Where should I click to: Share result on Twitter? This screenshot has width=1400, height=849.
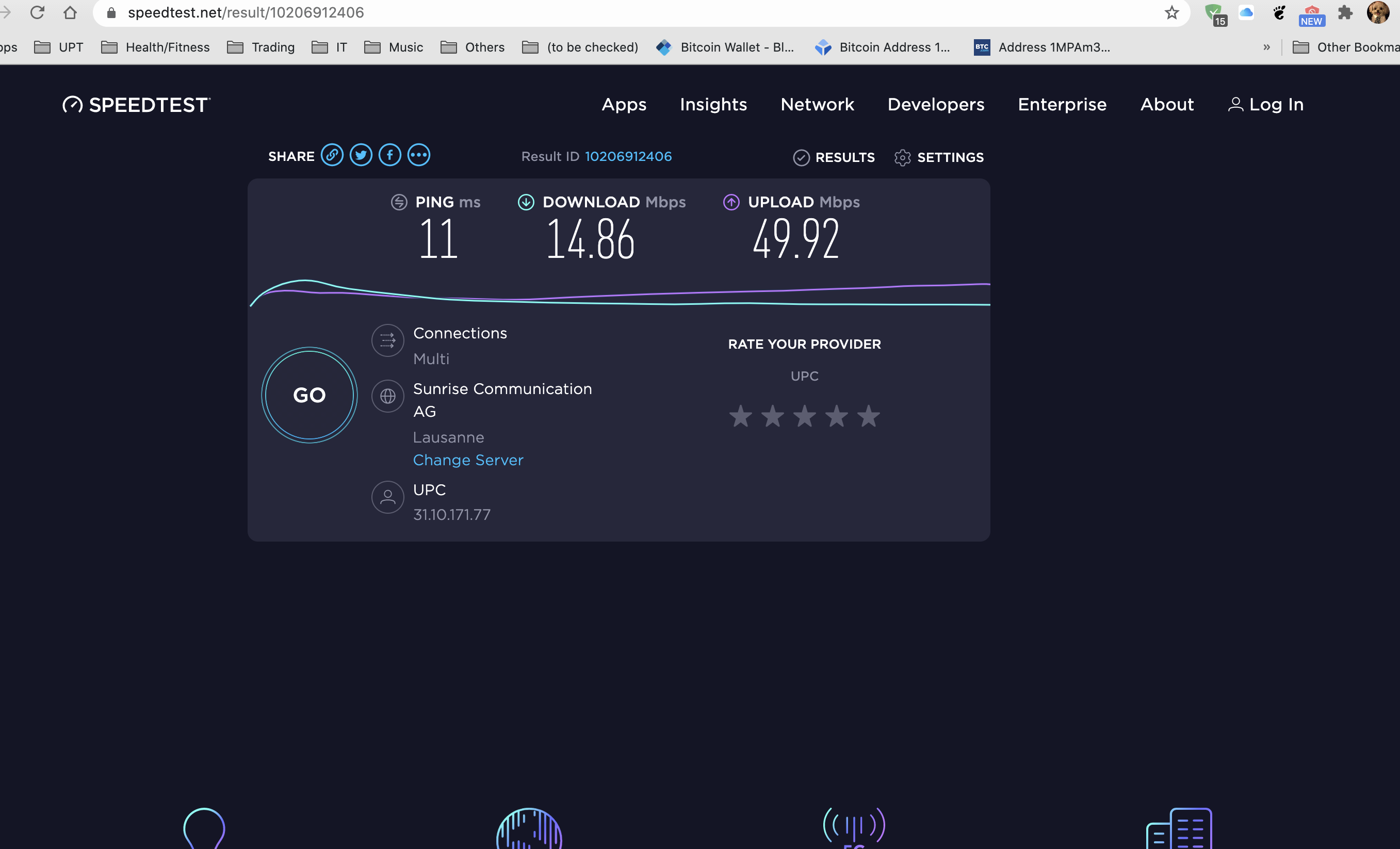[x=361, y=155]
